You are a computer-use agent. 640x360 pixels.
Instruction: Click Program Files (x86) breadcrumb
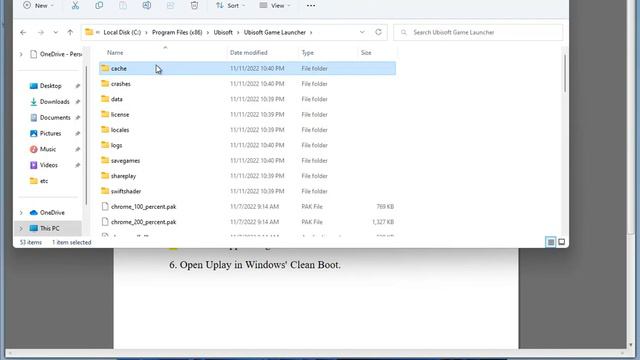pyautogui.click(x=177, y=32)
